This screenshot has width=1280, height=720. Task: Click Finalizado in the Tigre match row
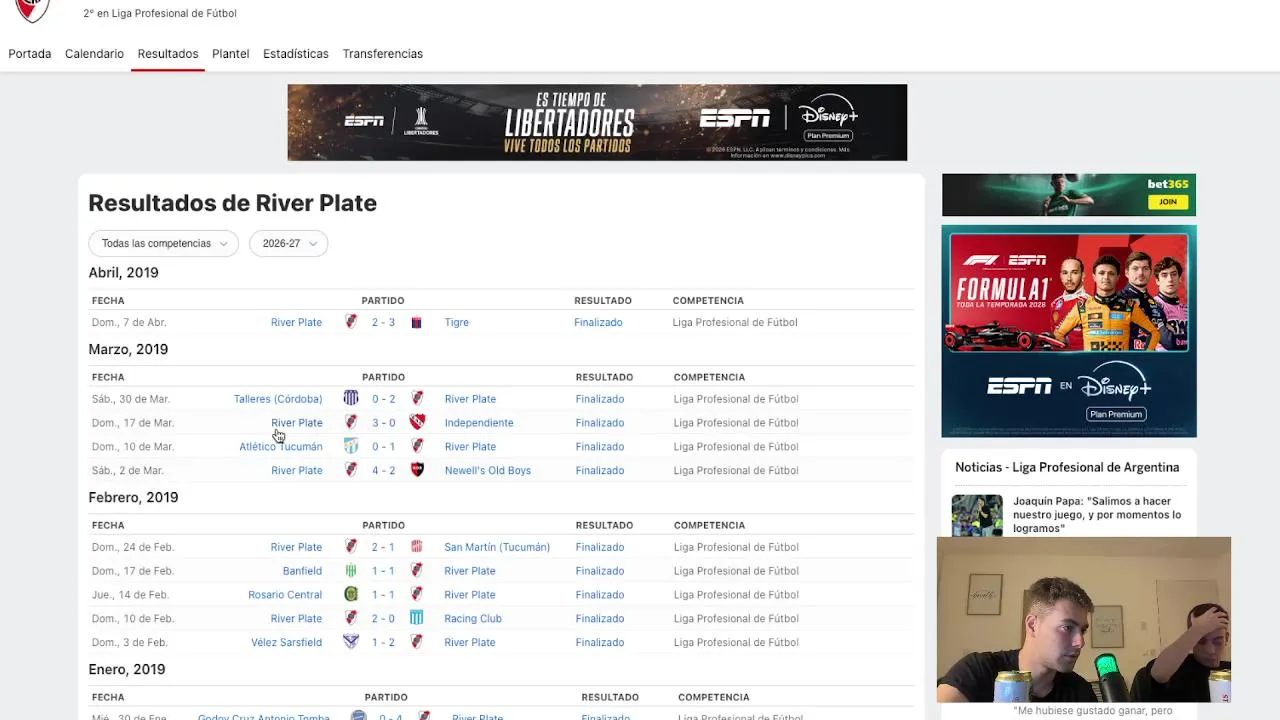click(x=598, y=322)
